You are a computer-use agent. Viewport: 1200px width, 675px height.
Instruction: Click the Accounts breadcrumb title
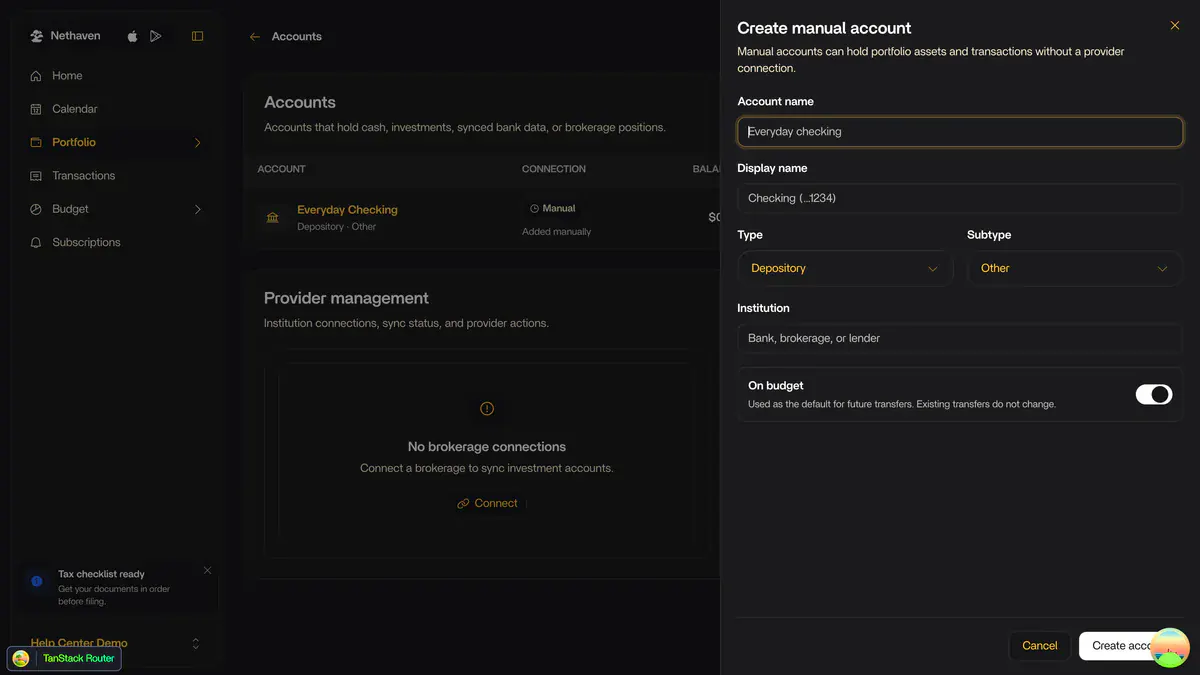click(297, 37)
